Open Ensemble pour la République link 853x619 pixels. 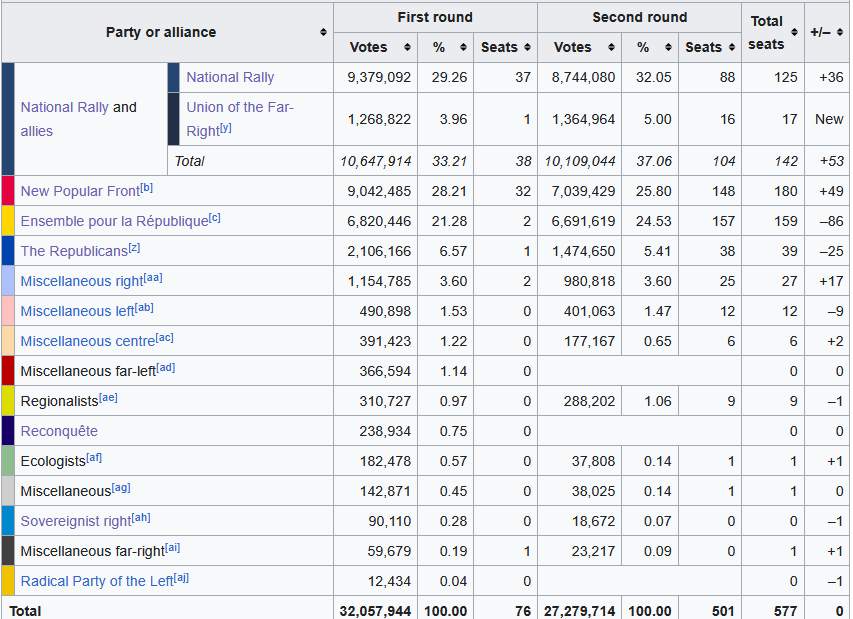pos(114,221)
